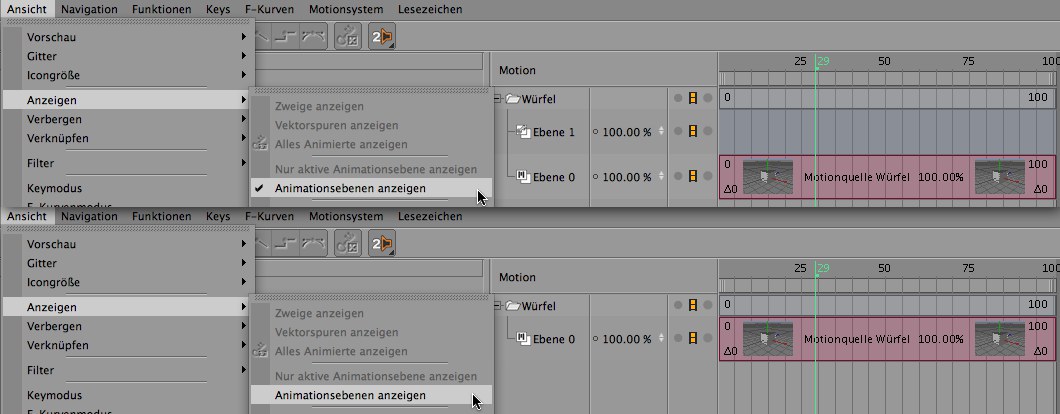Enable the unchecked Animationsebenen anzeigen entry

tap(350, 395)
